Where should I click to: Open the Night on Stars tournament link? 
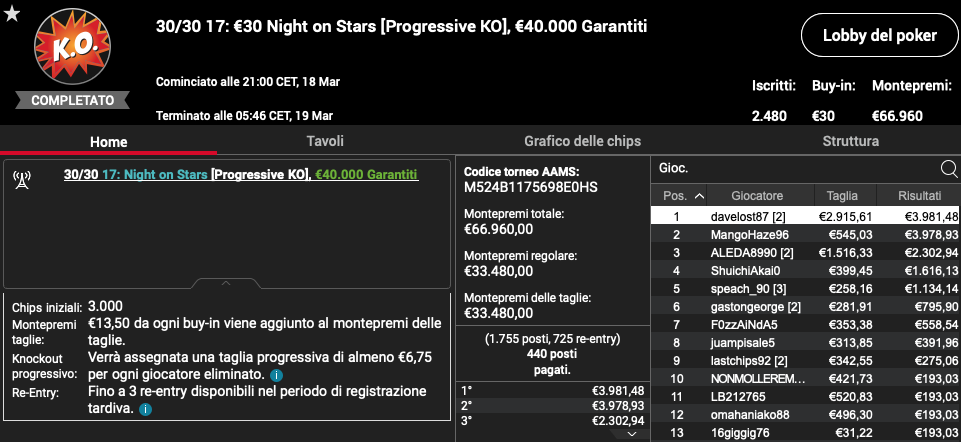pyautogui.click(x=154, y=175)
